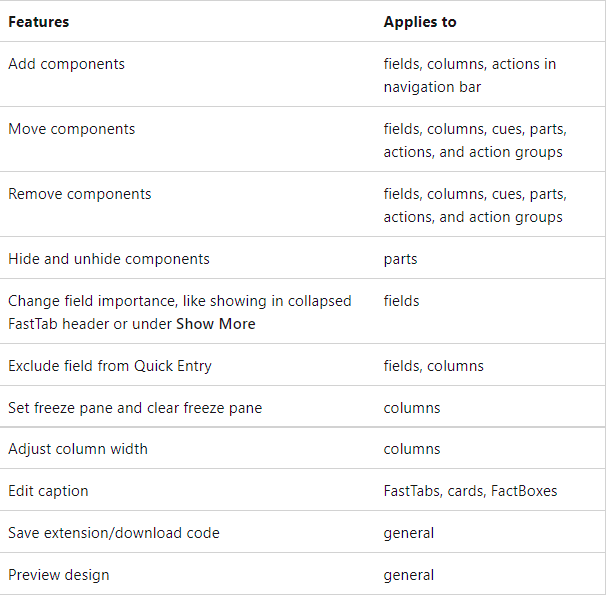Select the "Add components" feature cell
Screen dimensions: 611x596
click(67, 64)
